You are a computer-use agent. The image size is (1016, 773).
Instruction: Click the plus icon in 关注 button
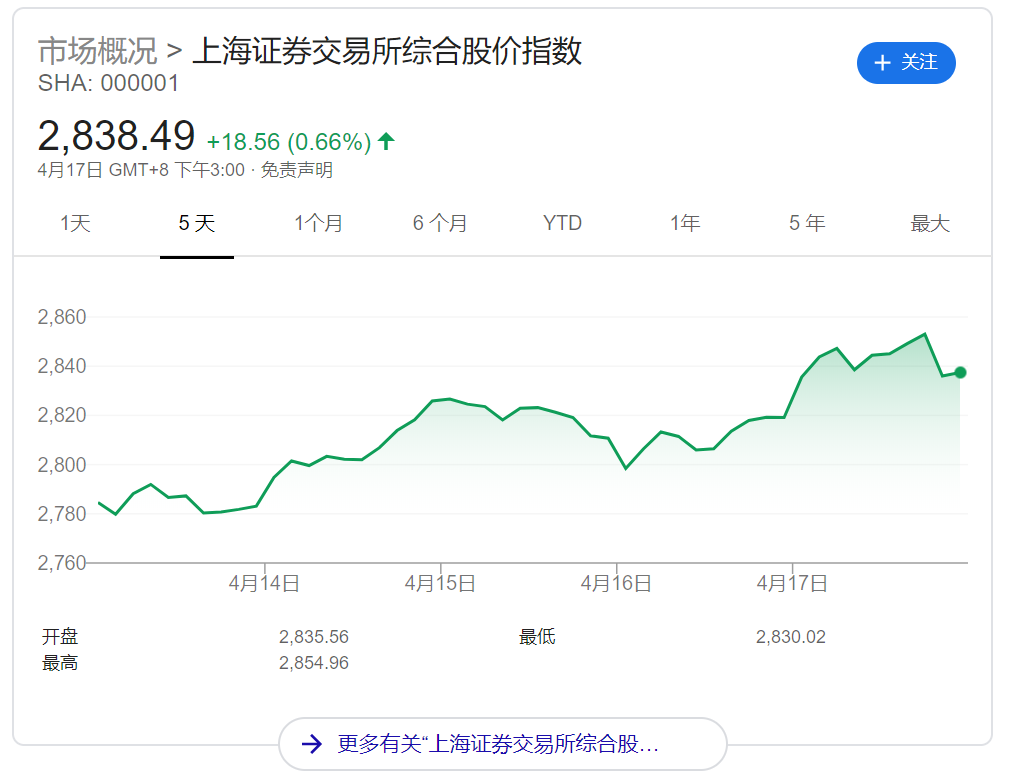coord(882,63)
